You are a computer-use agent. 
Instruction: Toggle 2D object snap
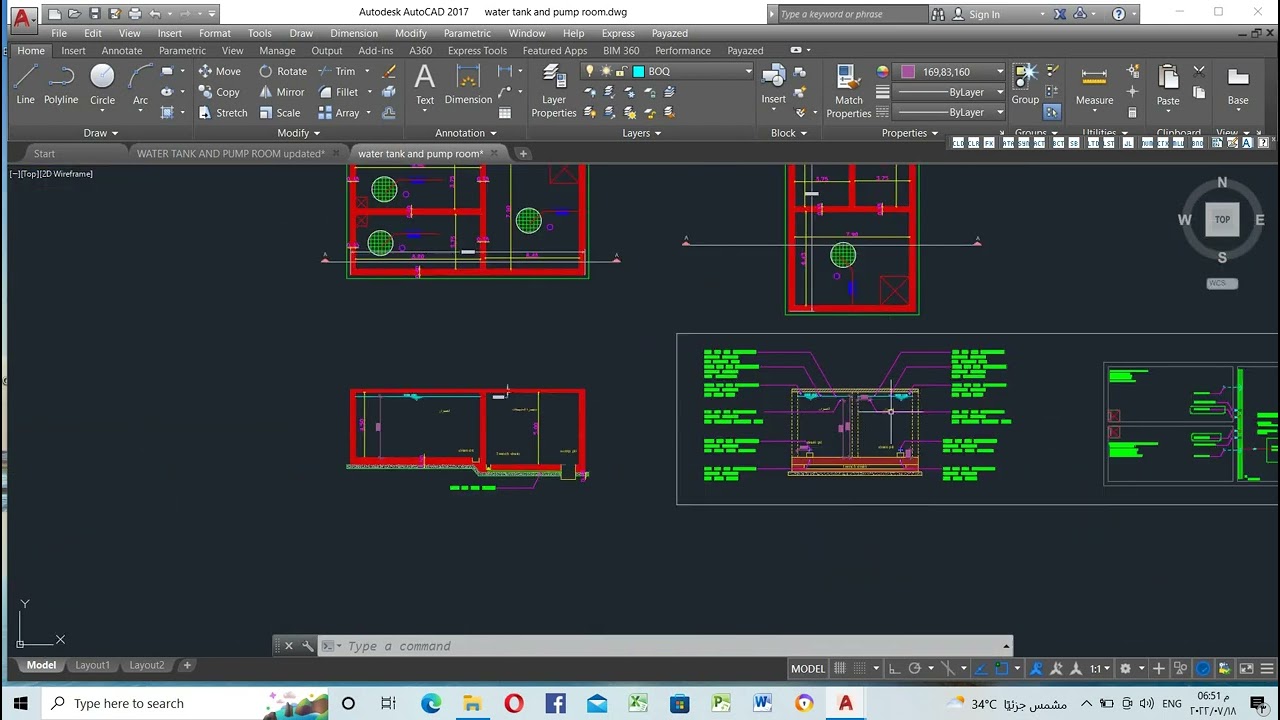click(x=1001, y=668)
